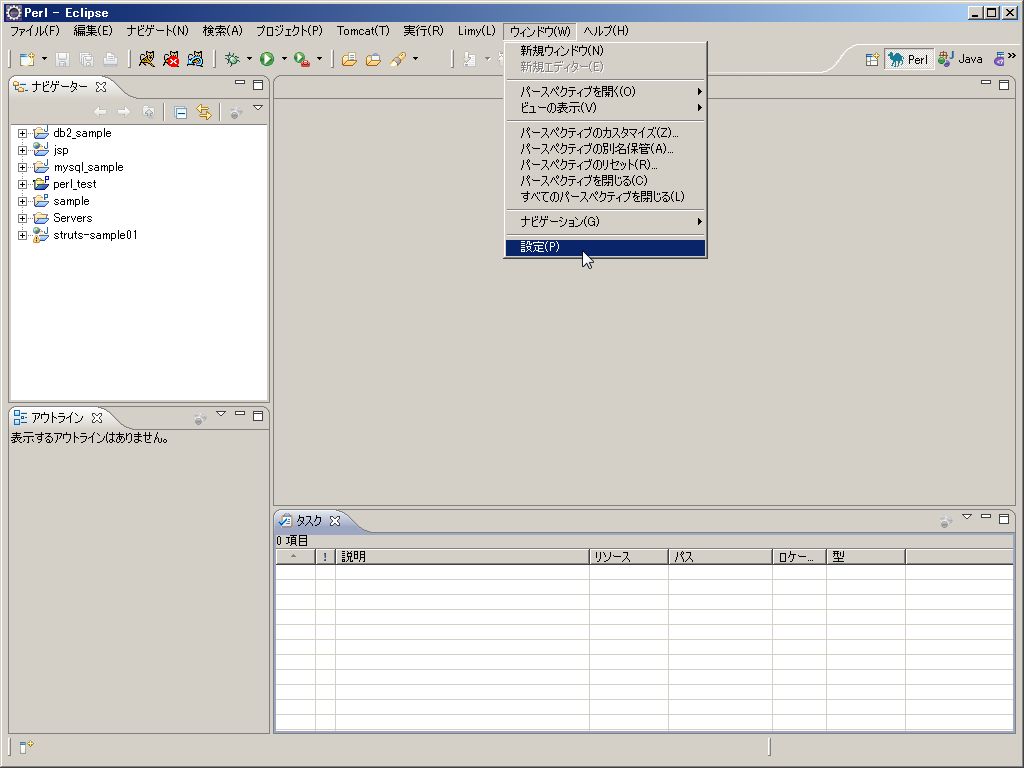Screen dimensions: 1024x768
Task: Maximize the アウトライン panel
Action: pos(258,415)
